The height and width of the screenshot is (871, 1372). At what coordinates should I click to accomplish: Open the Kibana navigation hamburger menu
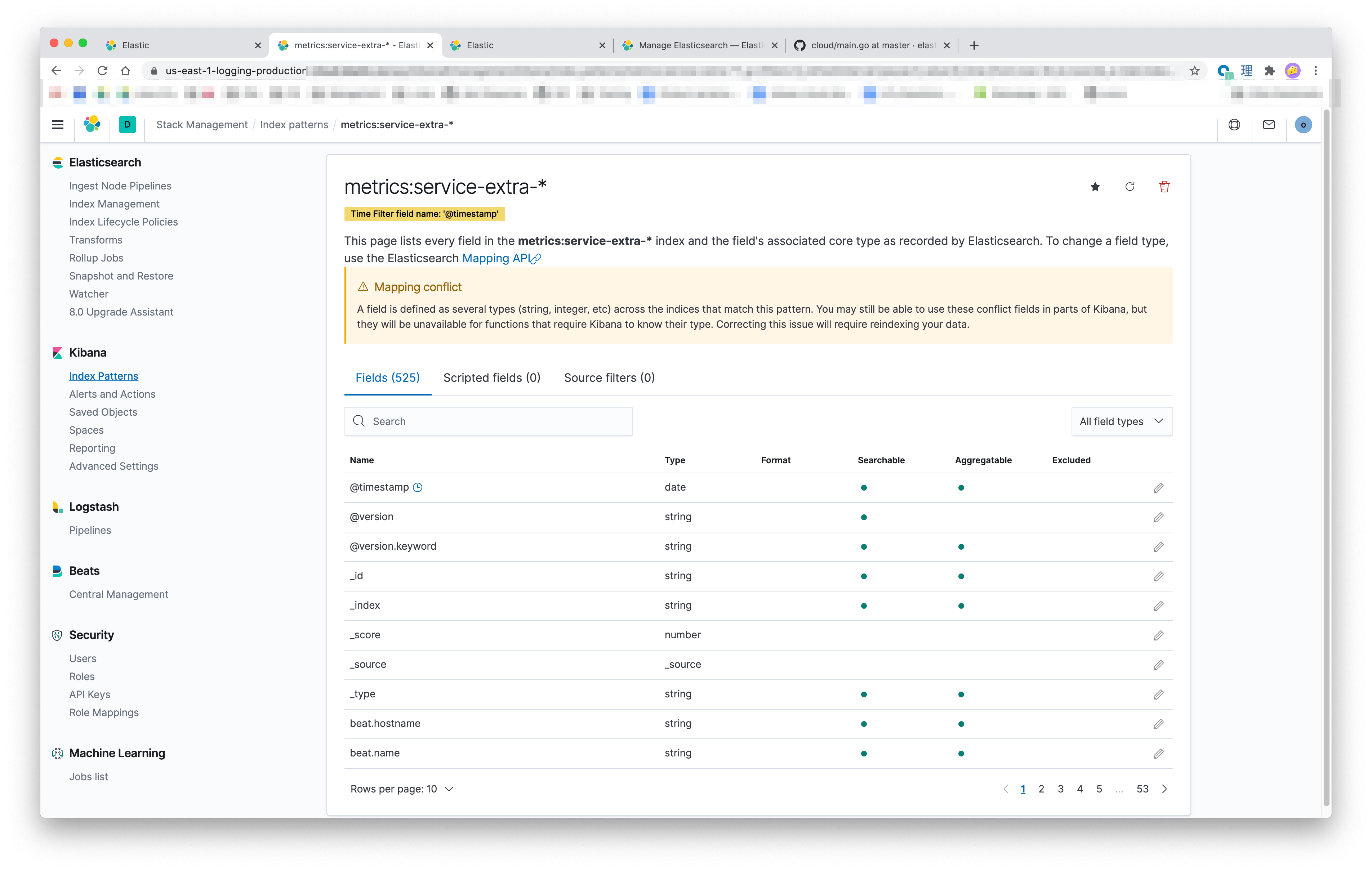58,124
